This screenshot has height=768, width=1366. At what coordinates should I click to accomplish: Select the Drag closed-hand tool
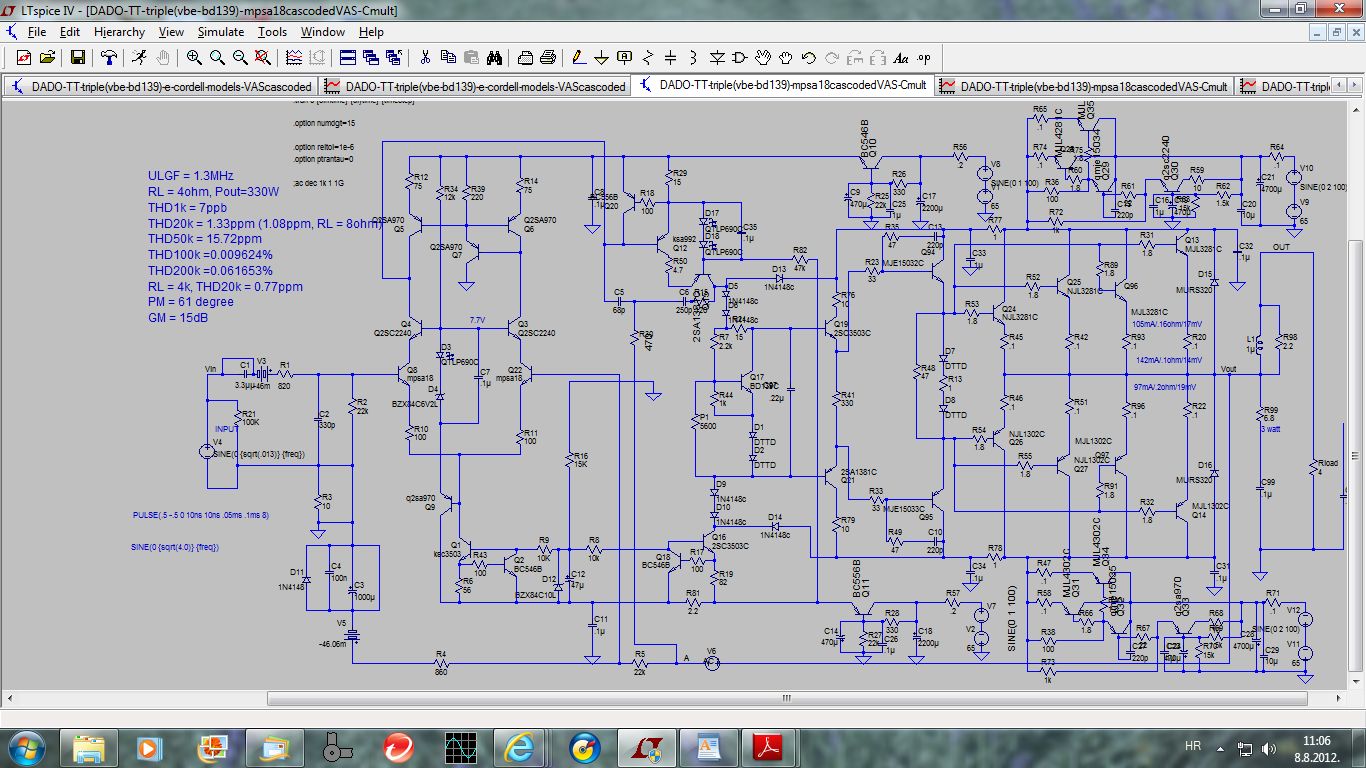(x=786, y=57)
